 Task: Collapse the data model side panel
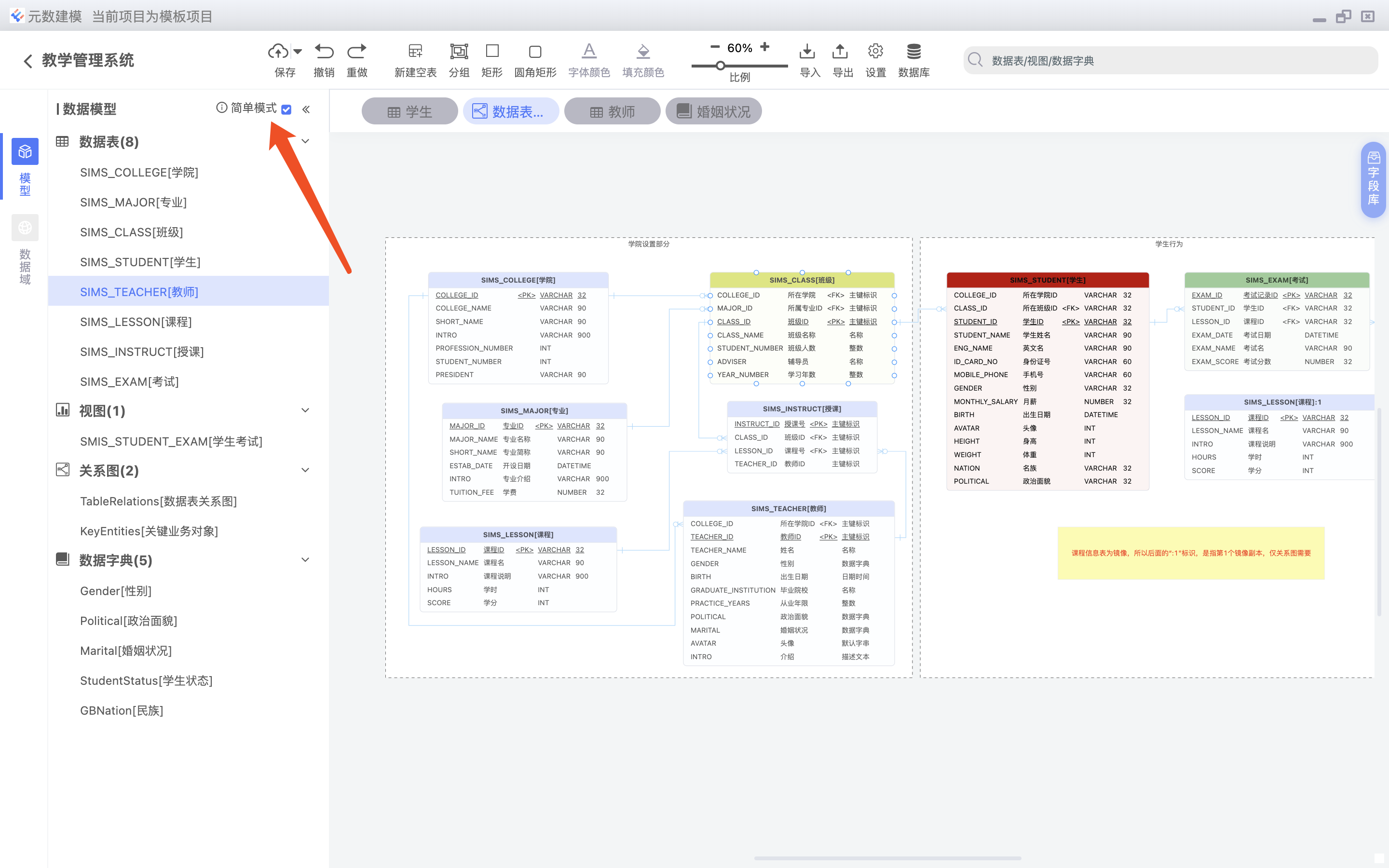tap(306, 109)
